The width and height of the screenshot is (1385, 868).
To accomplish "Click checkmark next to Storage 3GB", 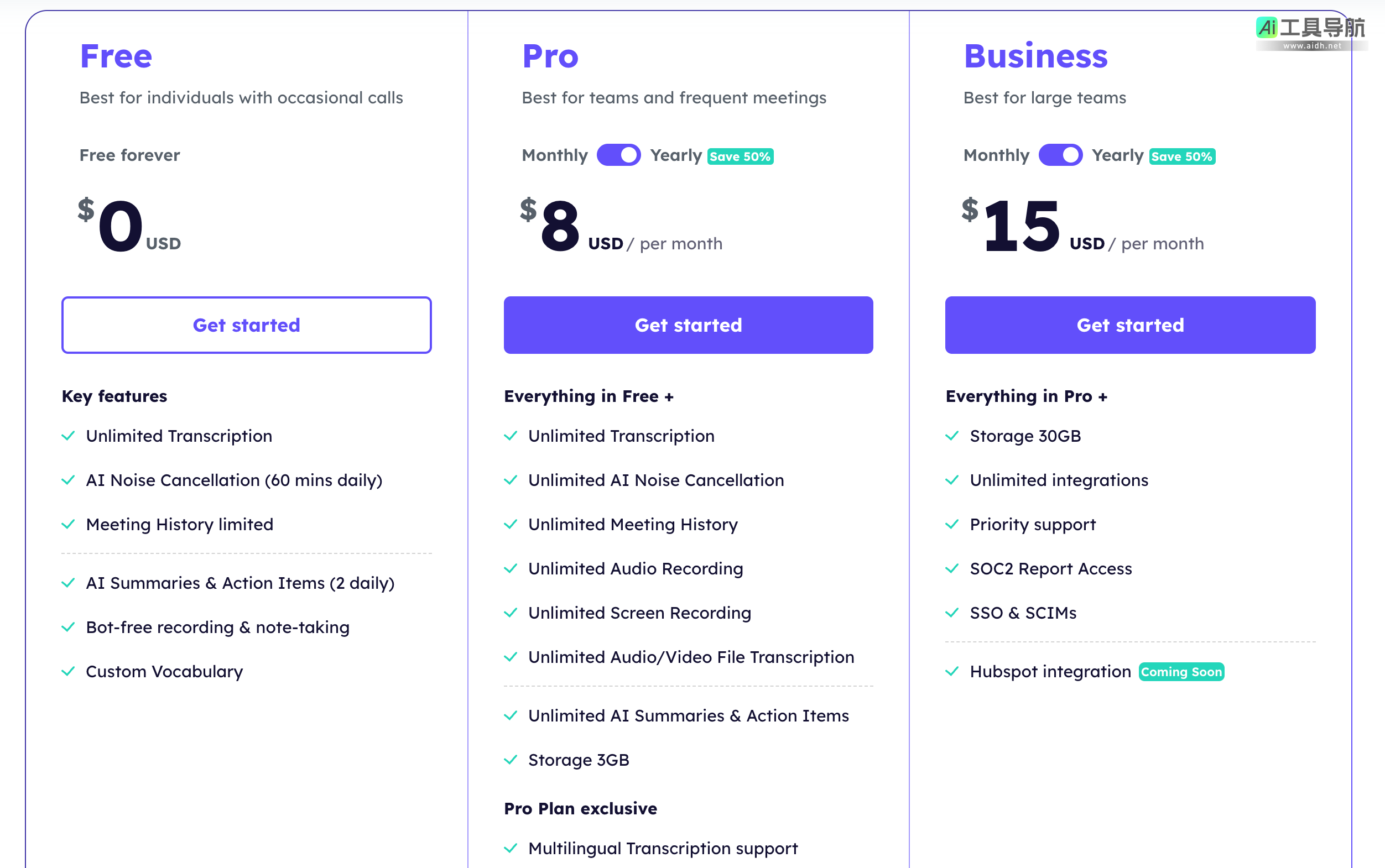I will click(x=511, y=760).
